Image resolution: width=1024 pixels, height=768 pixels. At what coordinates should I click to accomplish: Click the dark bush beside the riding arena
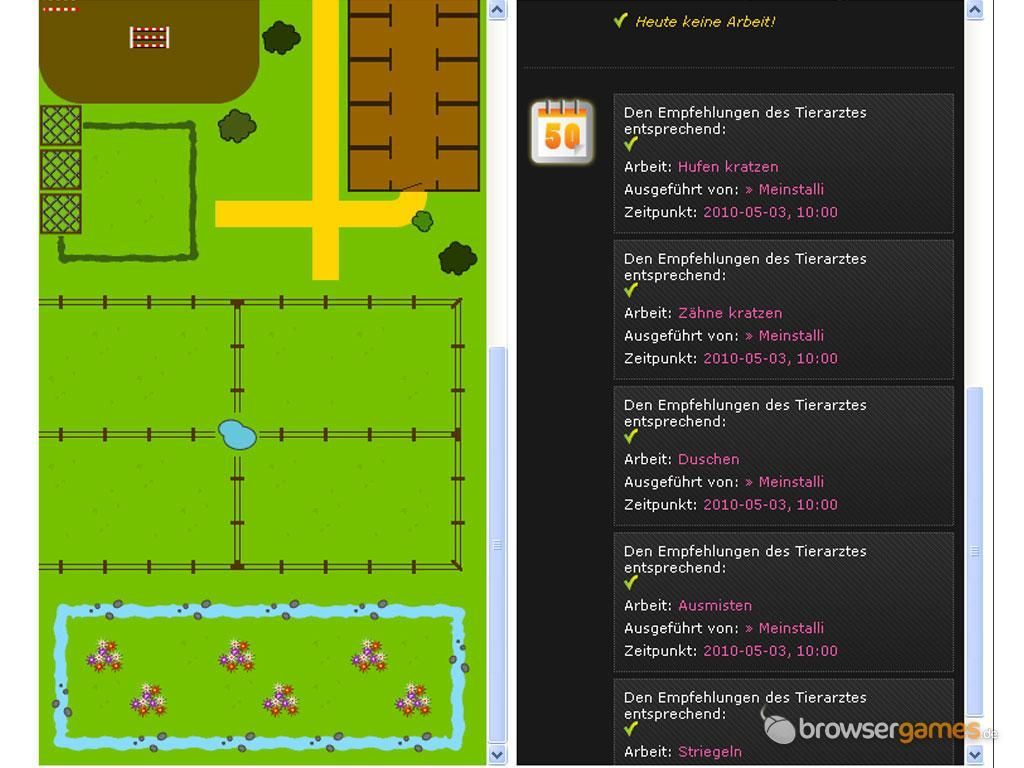click(281, 37)
